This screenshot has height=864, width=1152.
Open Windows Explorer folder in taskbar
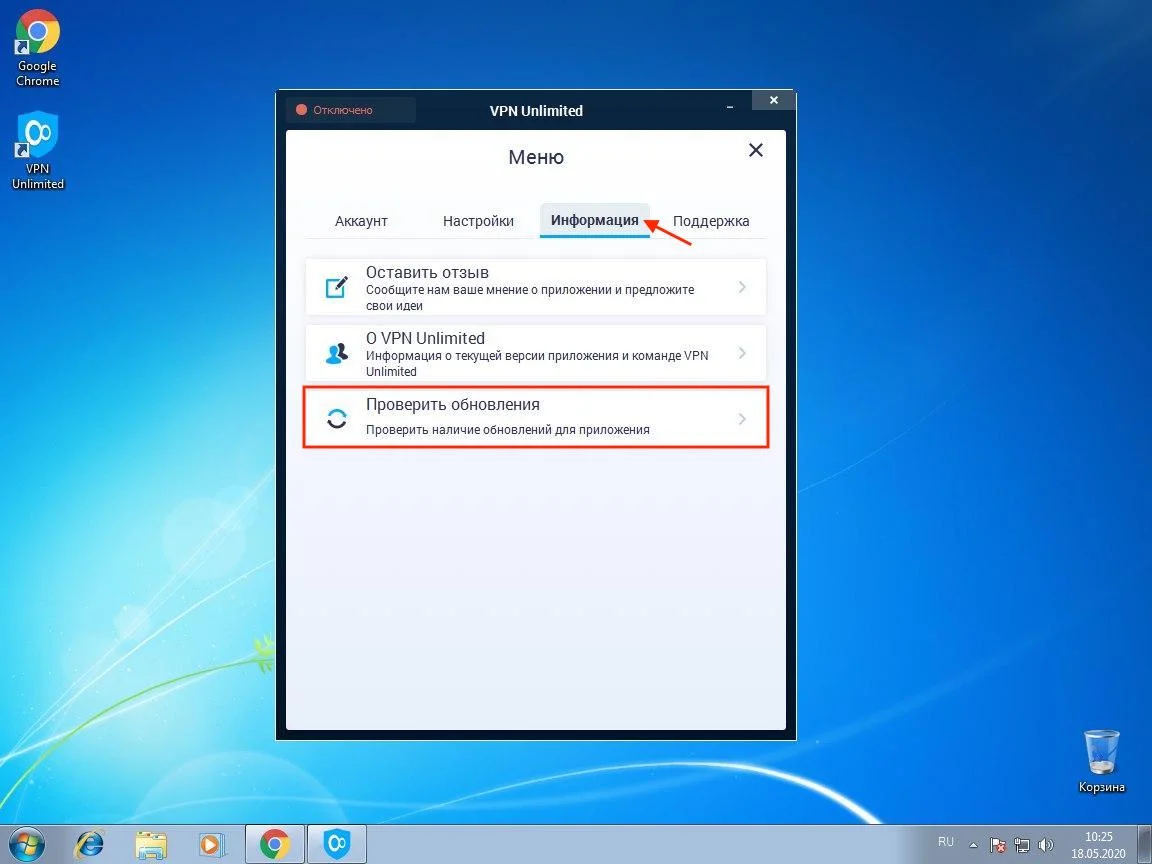point(150,844)
